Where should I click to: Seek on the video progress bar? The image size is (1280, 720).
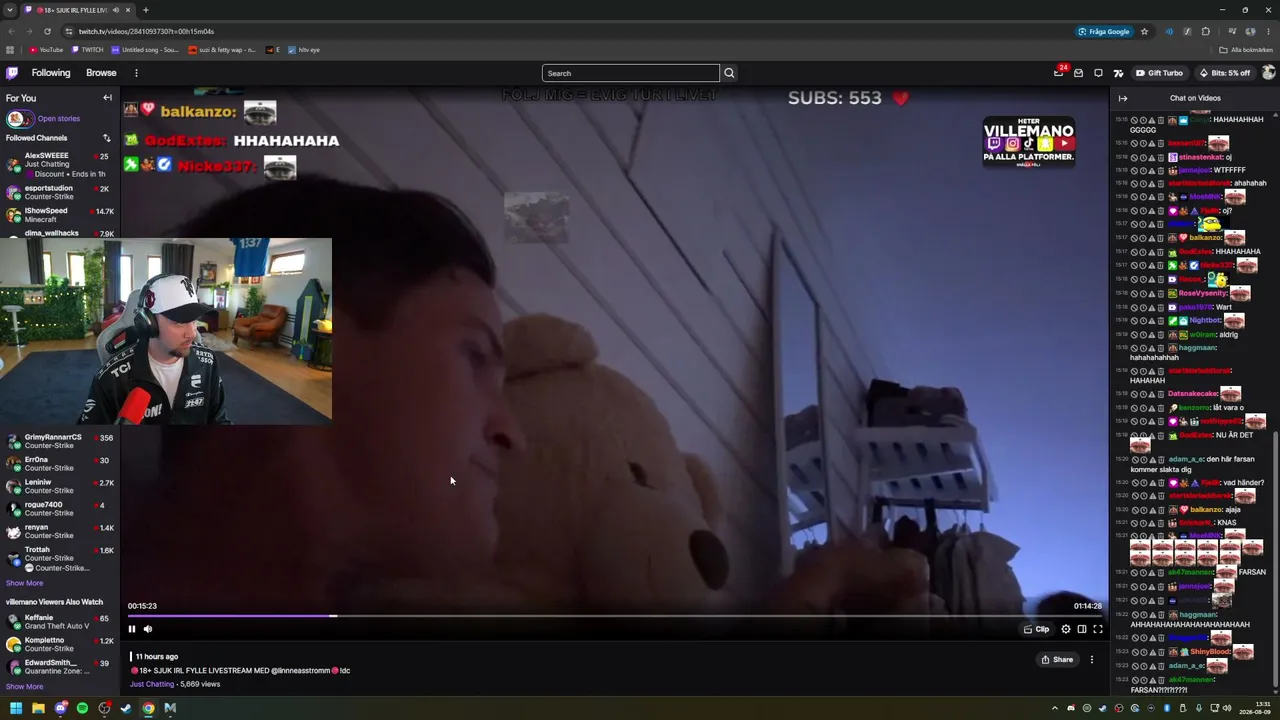pyautogui.click(x=614, y=616)
